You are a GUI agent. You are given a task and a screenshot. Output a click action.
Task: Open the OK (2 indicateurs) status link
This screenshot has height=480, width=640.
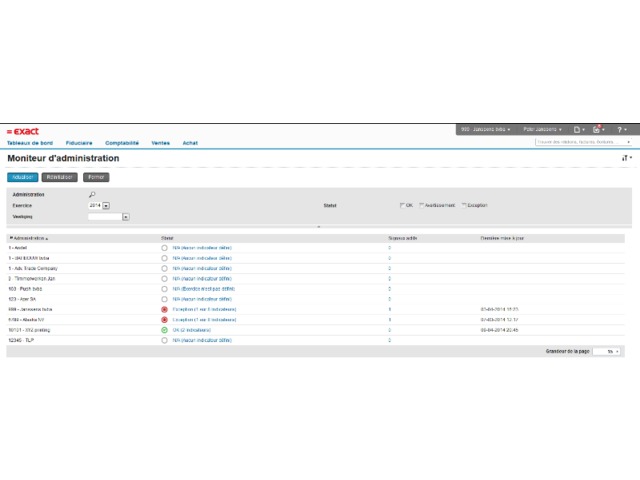(x=191, y=330)
